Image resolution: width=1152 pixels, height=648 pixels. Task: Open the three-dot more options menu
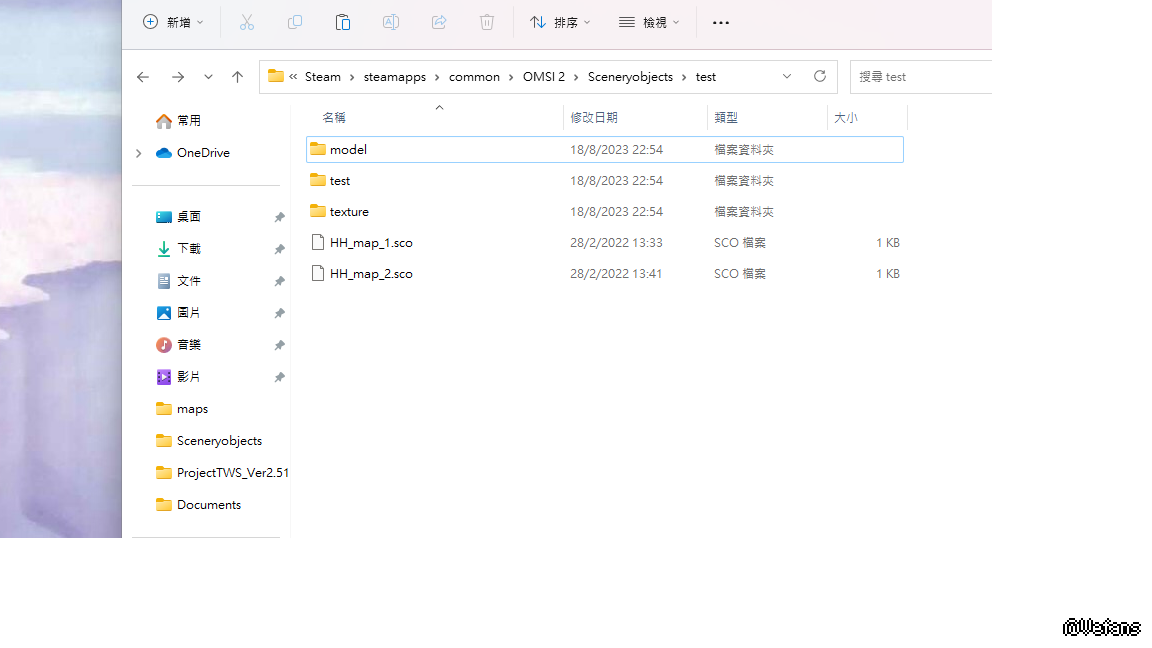click(721, 22)
